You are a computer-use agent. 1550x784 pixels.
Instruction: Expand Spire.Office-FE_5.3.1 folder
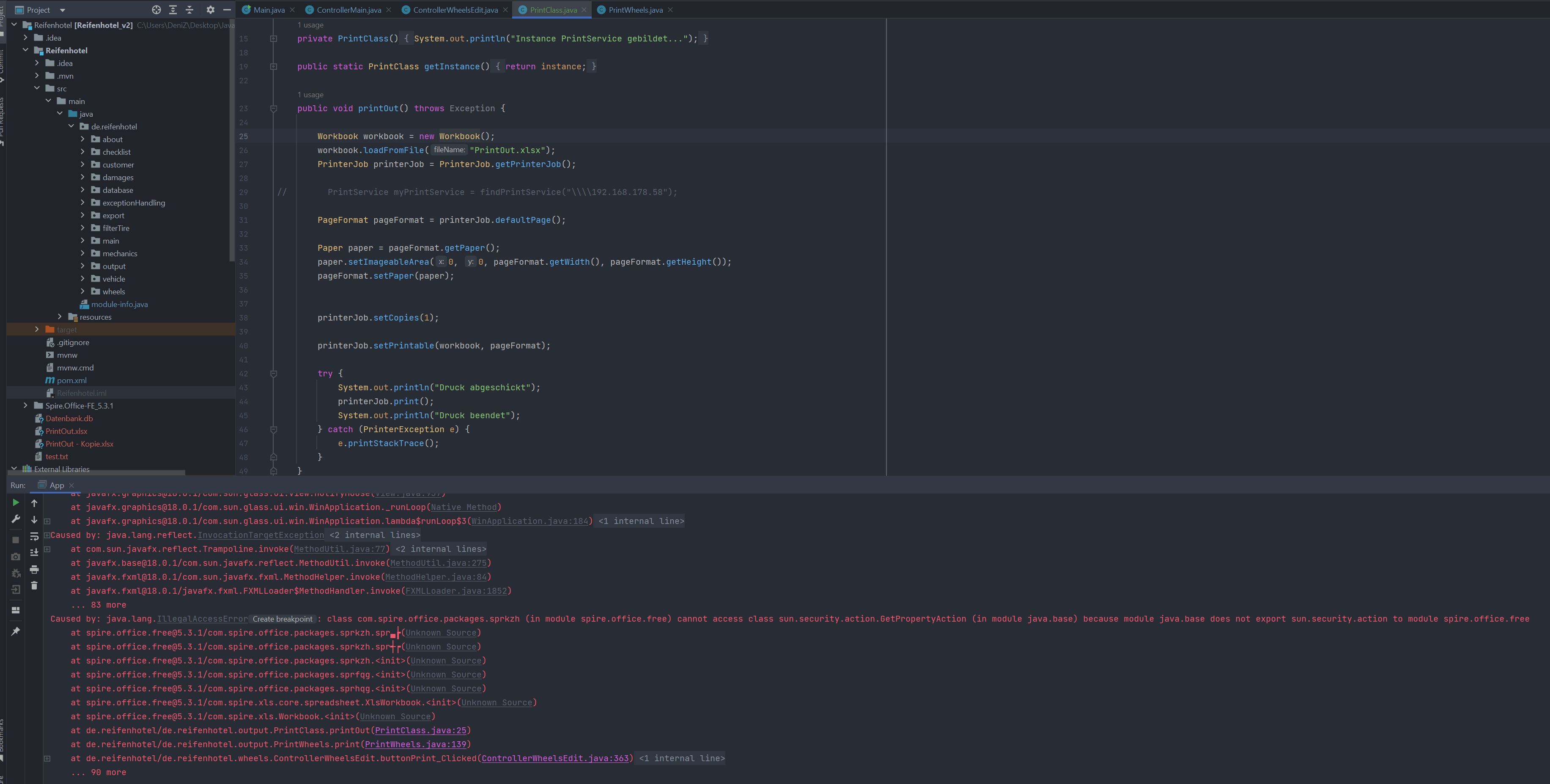pos(25,406)
